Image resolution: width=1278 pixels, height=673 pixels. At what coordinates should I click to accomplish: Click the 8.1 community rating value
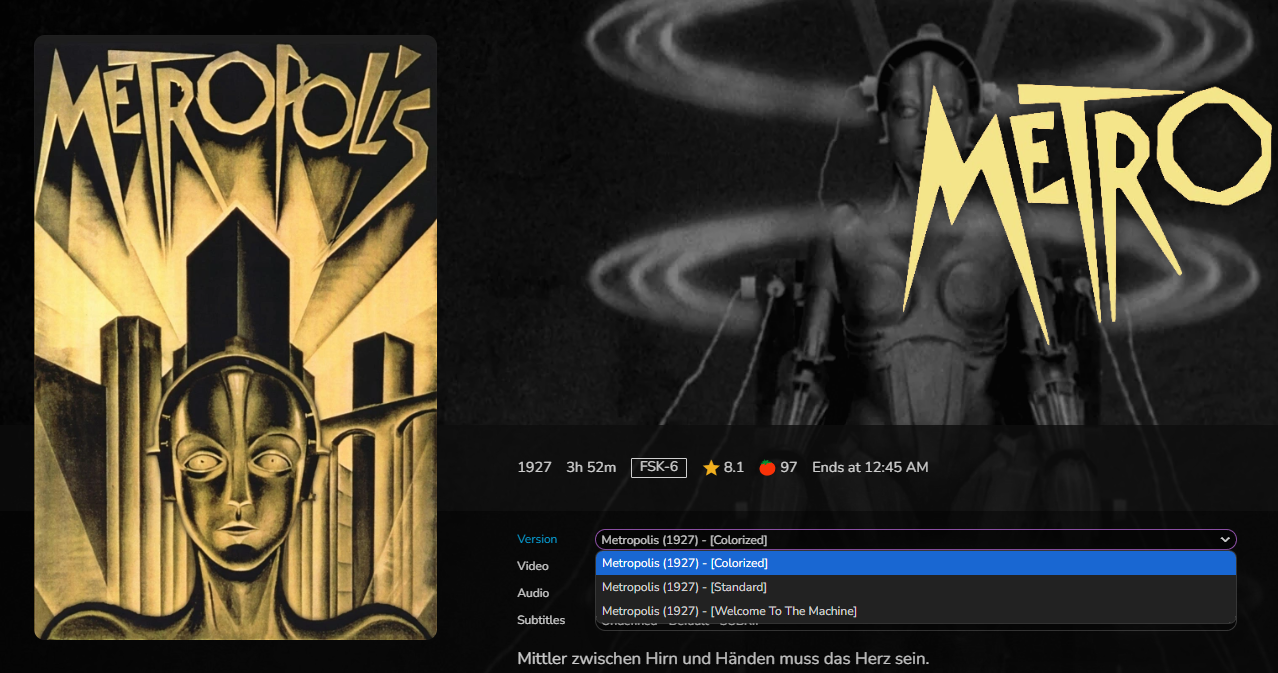(734, 467)
